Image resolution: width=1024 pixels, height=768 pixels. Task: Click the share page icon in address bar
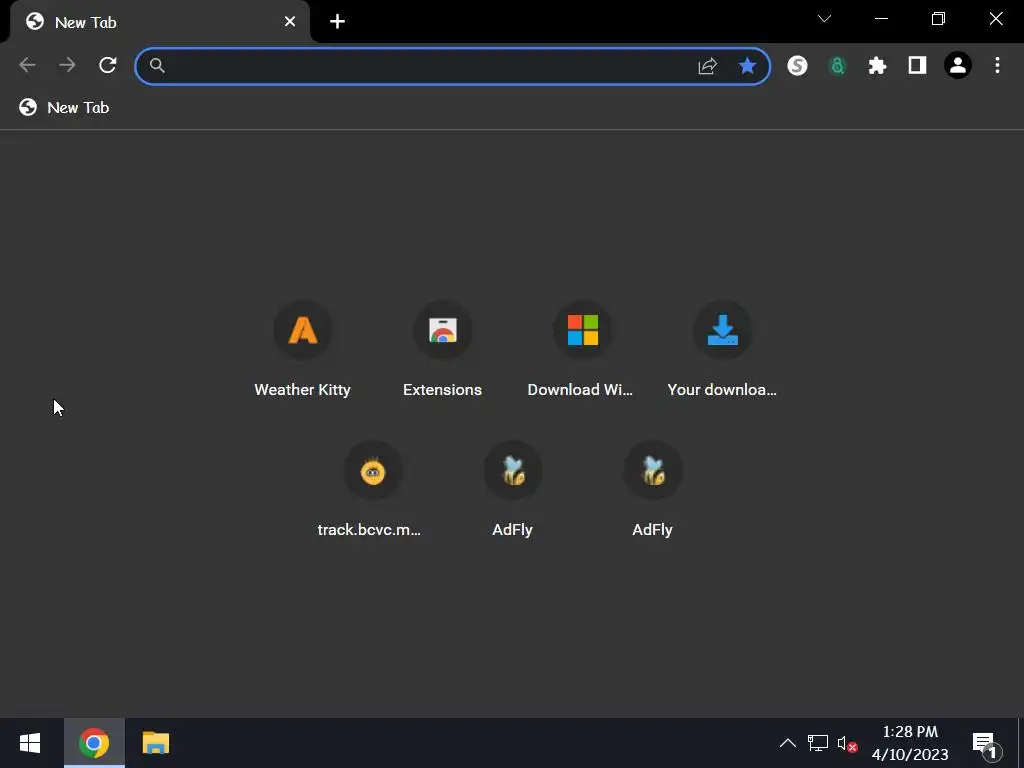coord(707,65)
